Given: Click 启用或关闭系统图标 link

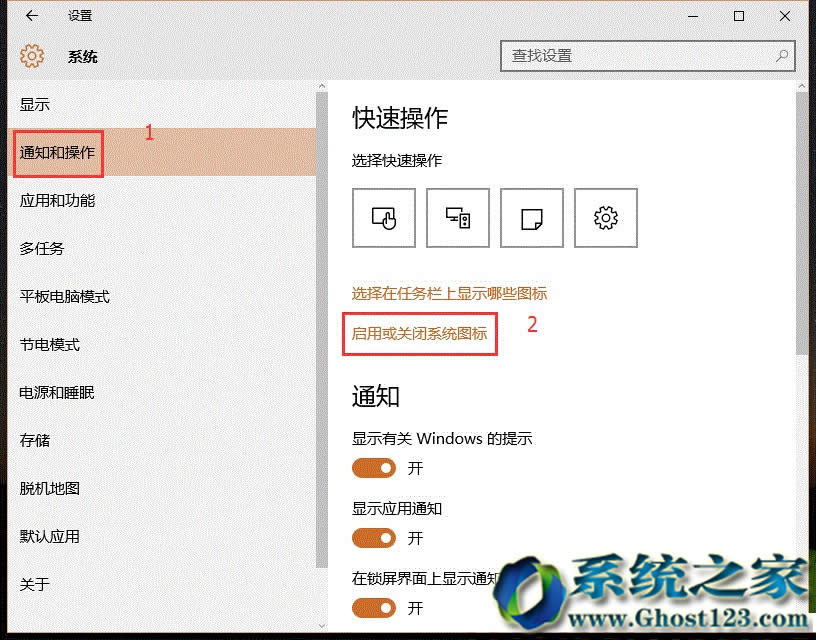Looking at the screenshot, I should (x=419, y=333).
